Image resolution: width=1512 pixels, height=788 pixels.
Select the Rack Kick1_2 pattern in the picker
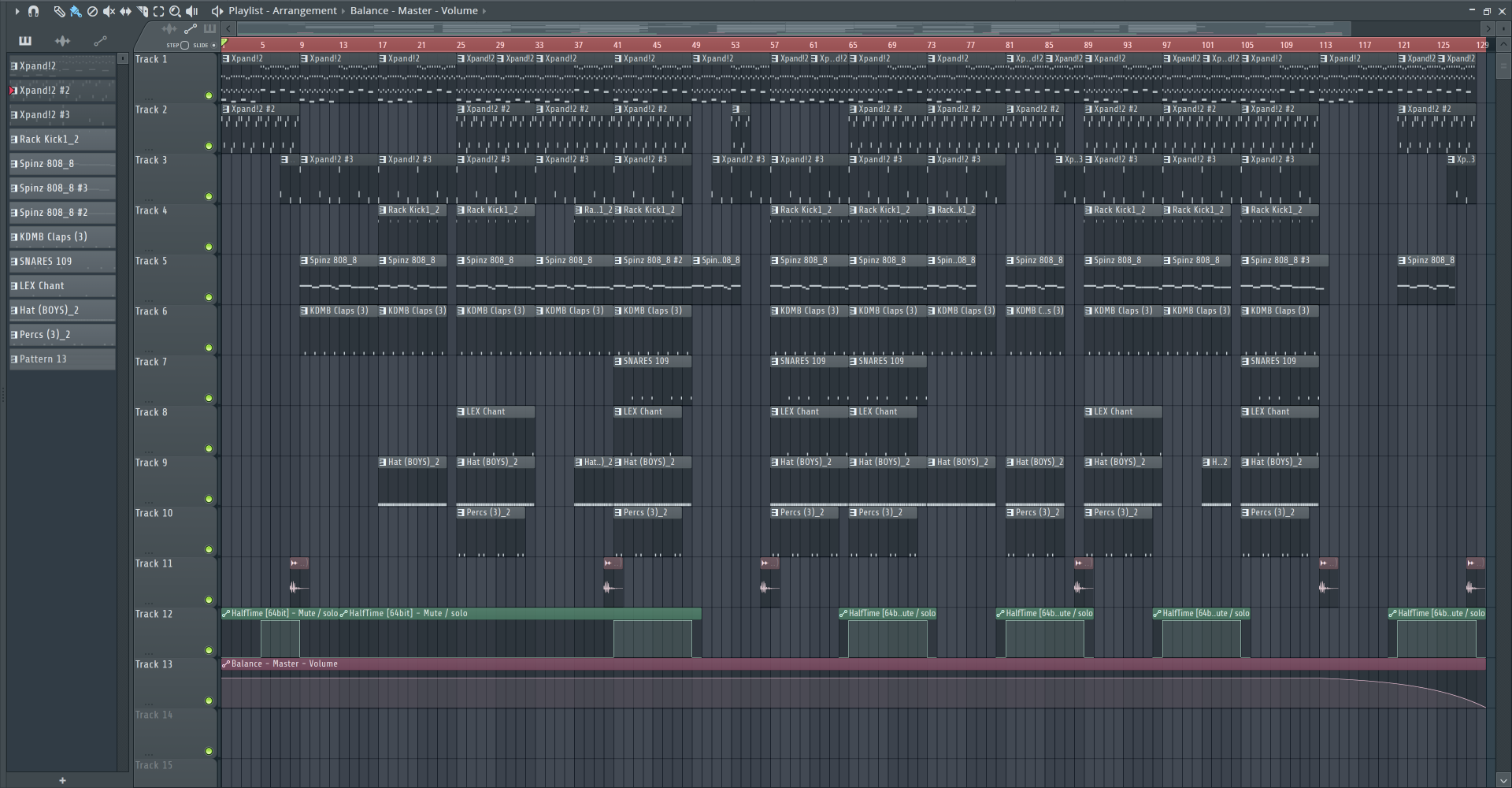(x=62, y=139)
